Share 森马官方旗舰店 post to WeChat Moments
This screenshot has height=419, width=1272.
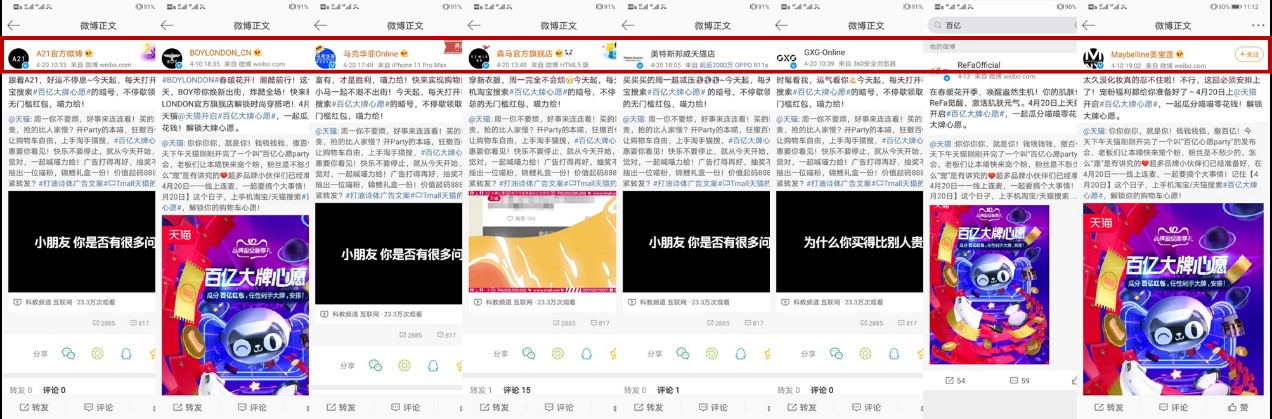(557, 353)
